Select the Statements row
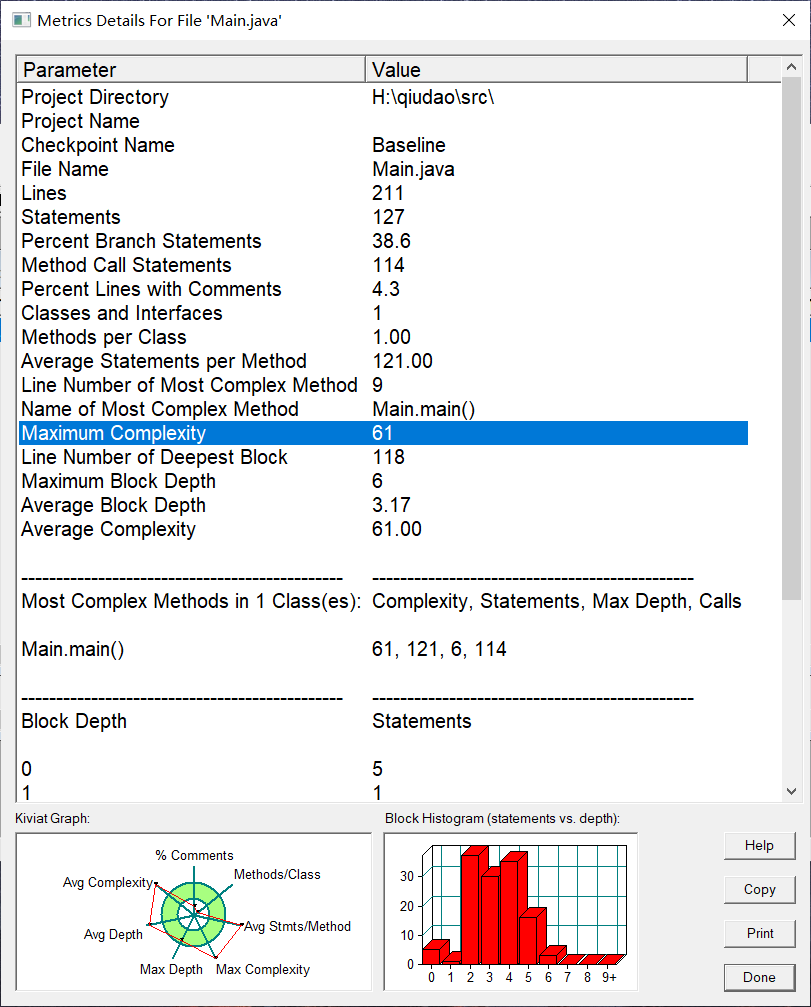 tap(383, 217)
